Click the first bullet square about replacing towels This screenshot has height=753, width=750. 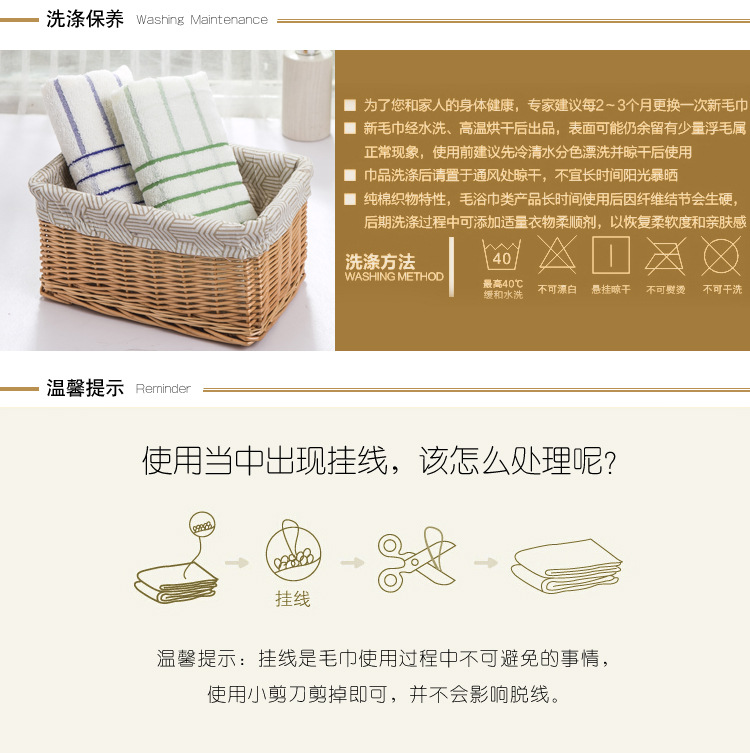pos(350,105)
